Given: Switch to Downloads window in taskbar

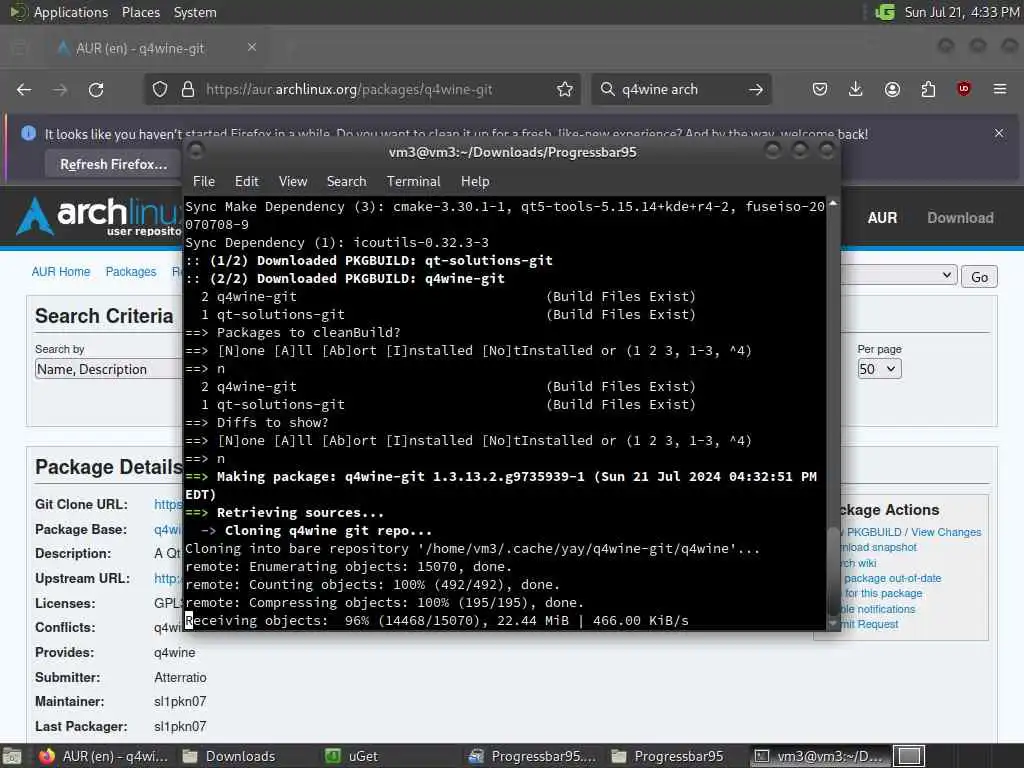Looking at the screenshot, I should [230, 756].
